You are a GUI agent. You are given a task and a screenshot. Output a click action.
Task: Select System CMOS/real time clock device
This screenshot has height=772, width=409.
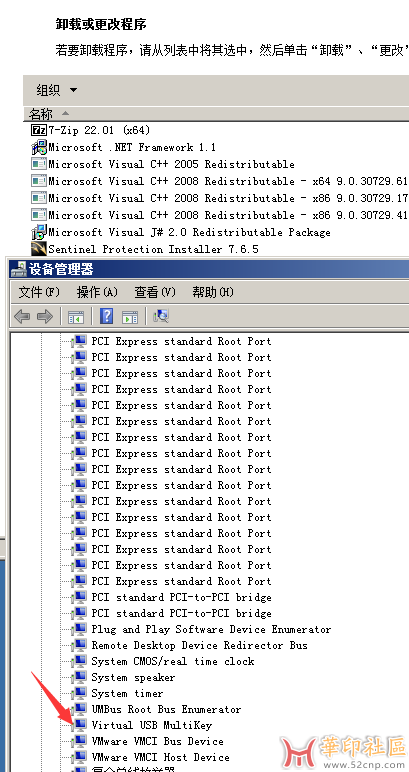pos(173,661)
